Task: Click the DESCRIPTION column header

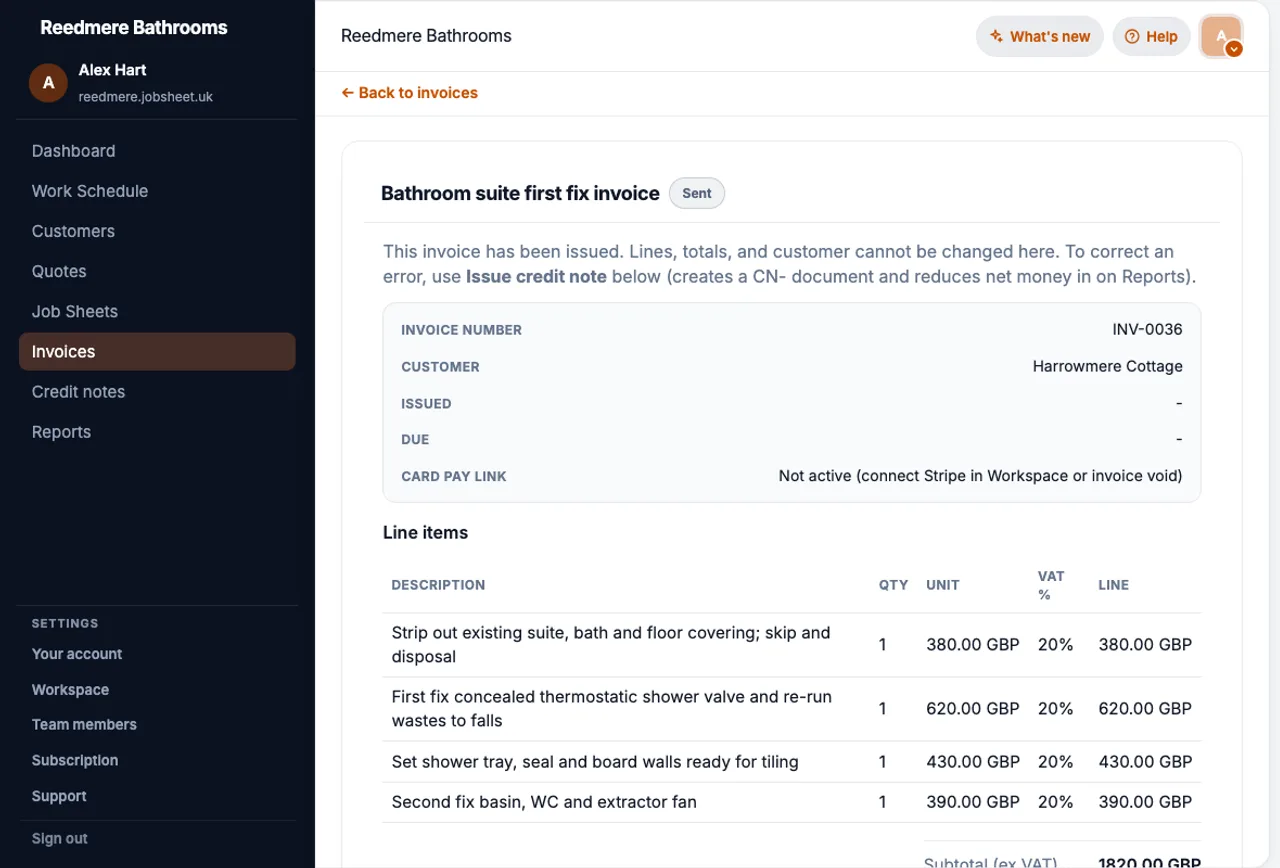Action: 438,585
